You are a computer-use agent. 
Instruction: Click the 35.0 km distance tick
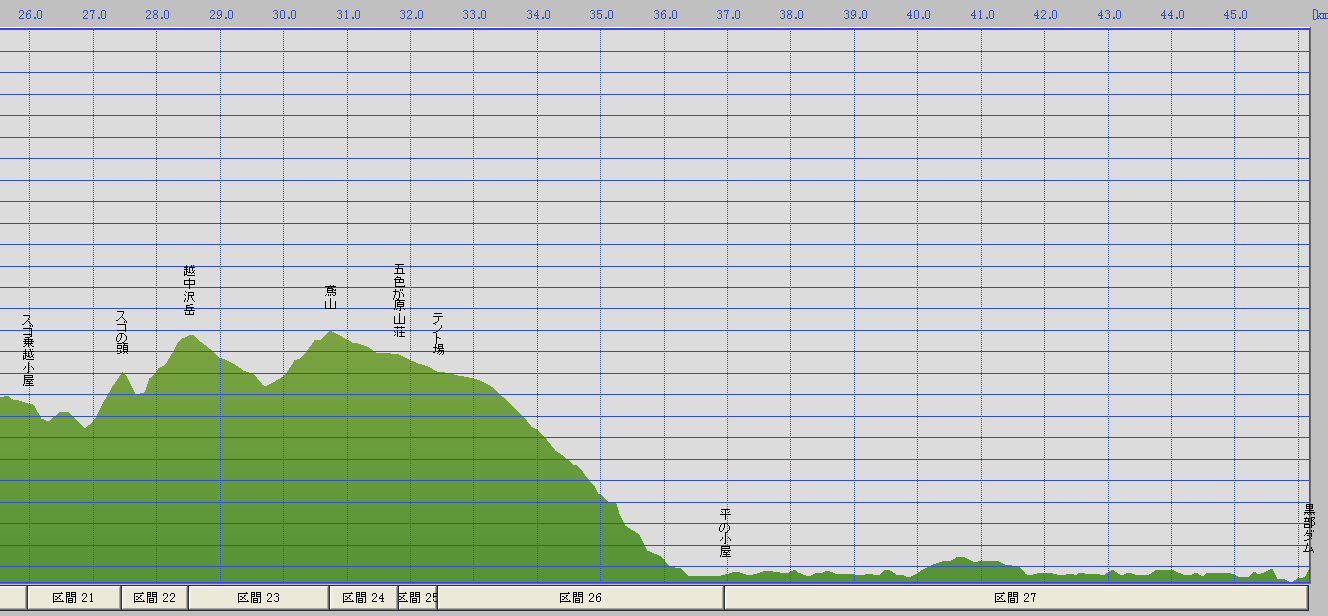point(601,15)
